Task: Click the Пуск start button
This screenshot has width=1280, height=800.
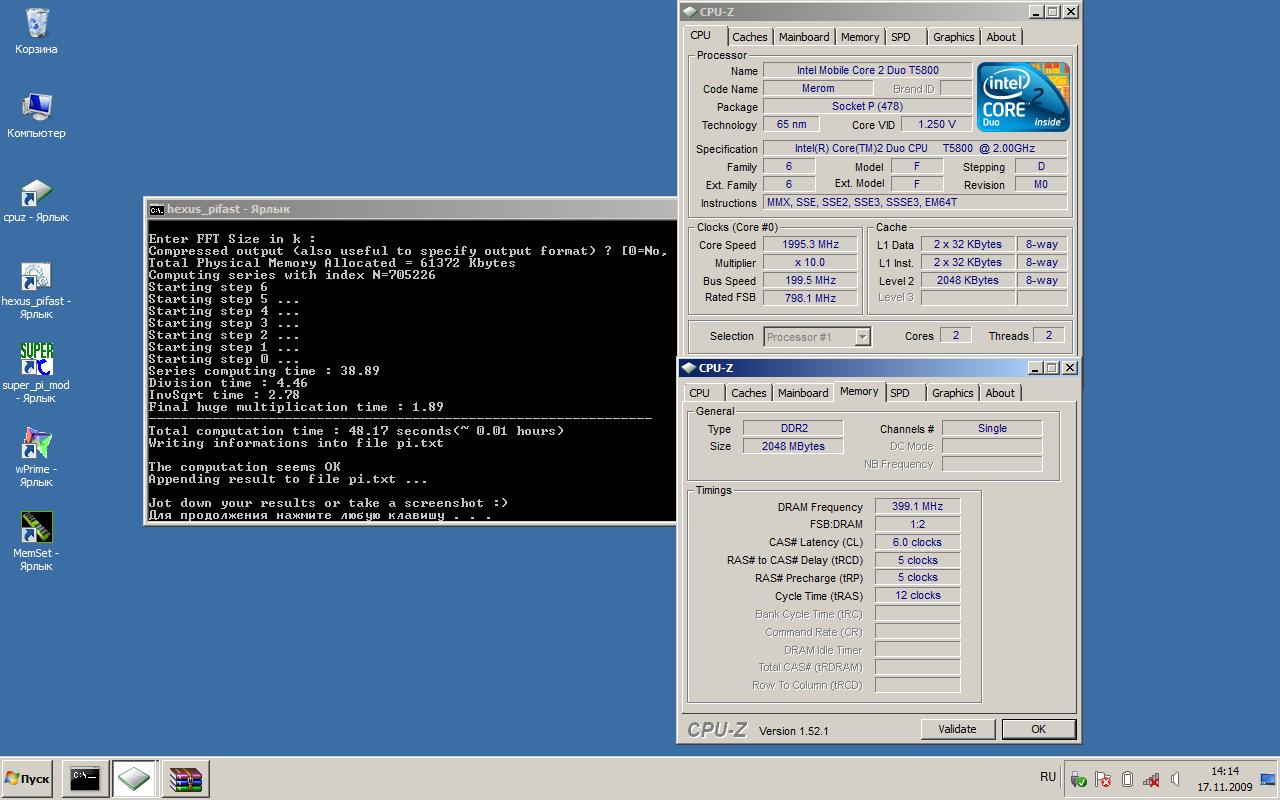Action: [28, 778]
